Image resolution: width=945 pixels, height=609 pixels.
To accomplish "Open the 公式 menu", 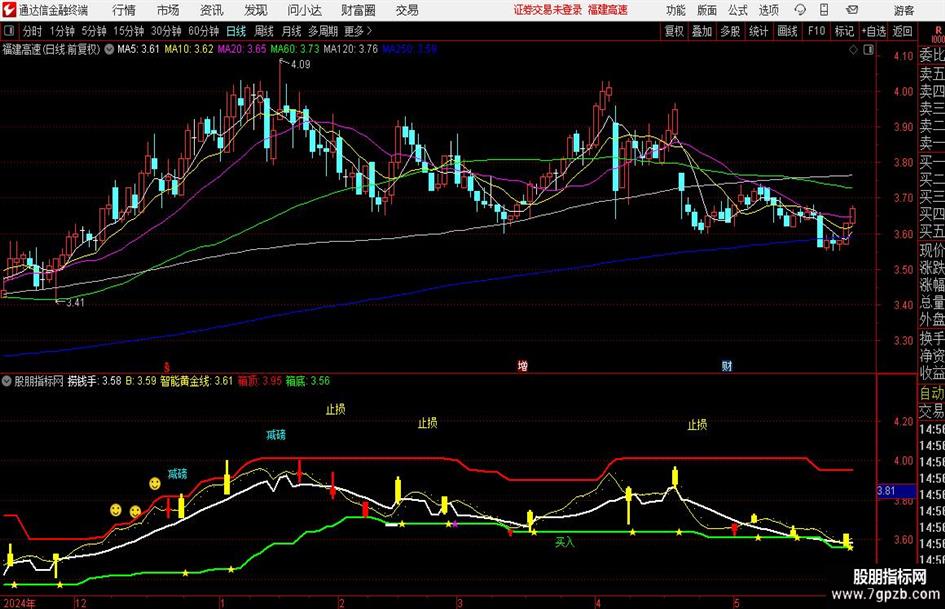I will point(738,10).
